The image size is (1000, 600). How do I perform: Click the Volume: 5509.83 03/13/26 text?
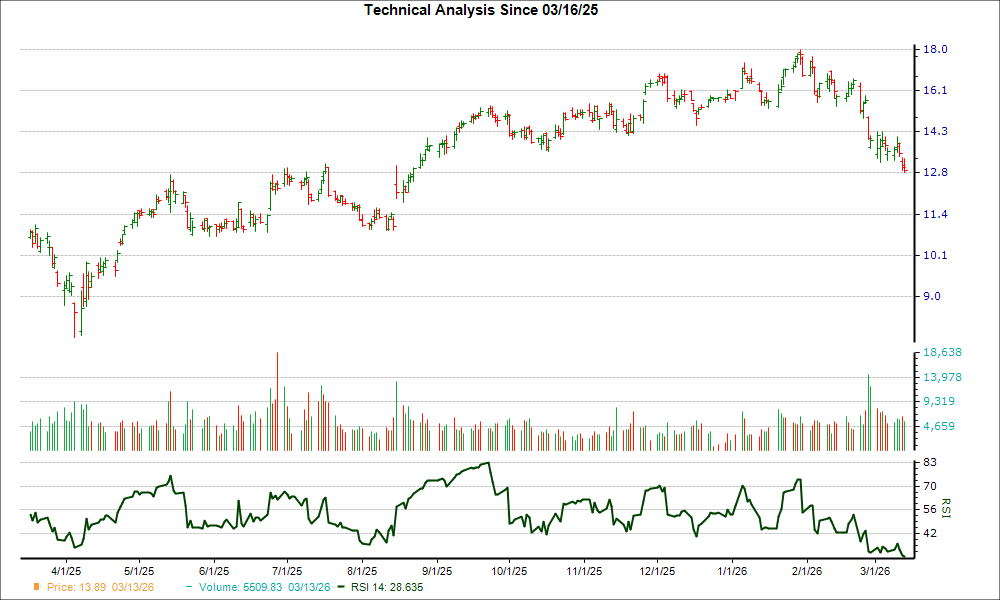(x=262, y=588)
